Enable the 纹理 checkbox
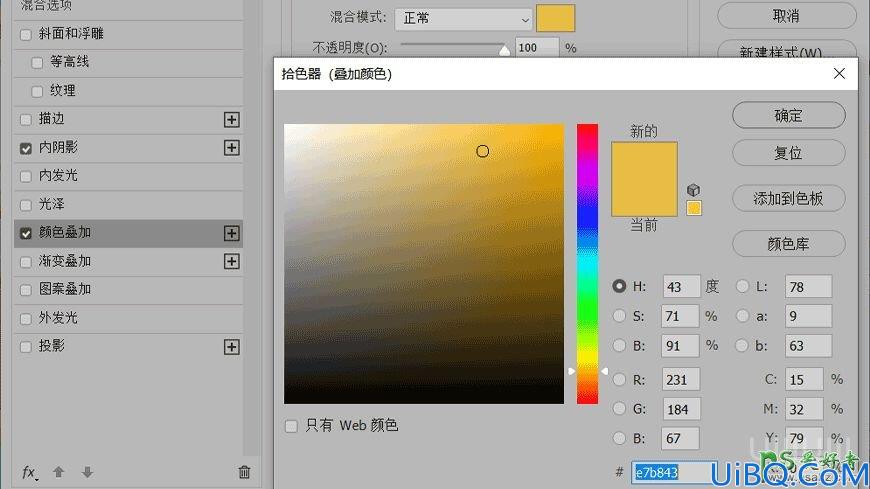 (x=37, y=92)
